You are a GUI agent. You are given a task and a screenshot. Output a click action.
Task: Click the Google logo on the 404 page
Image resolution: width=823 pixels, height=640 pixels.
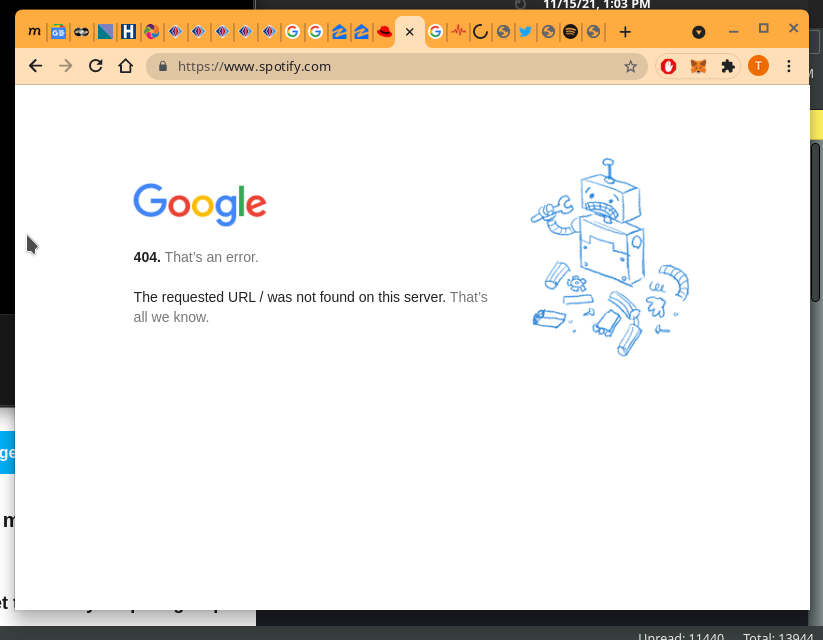coord(200,204)
